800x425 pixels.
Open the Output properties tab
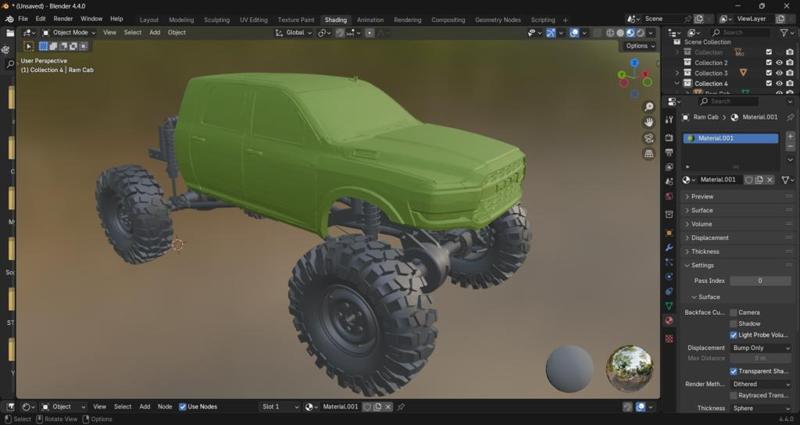click(669, 153)
